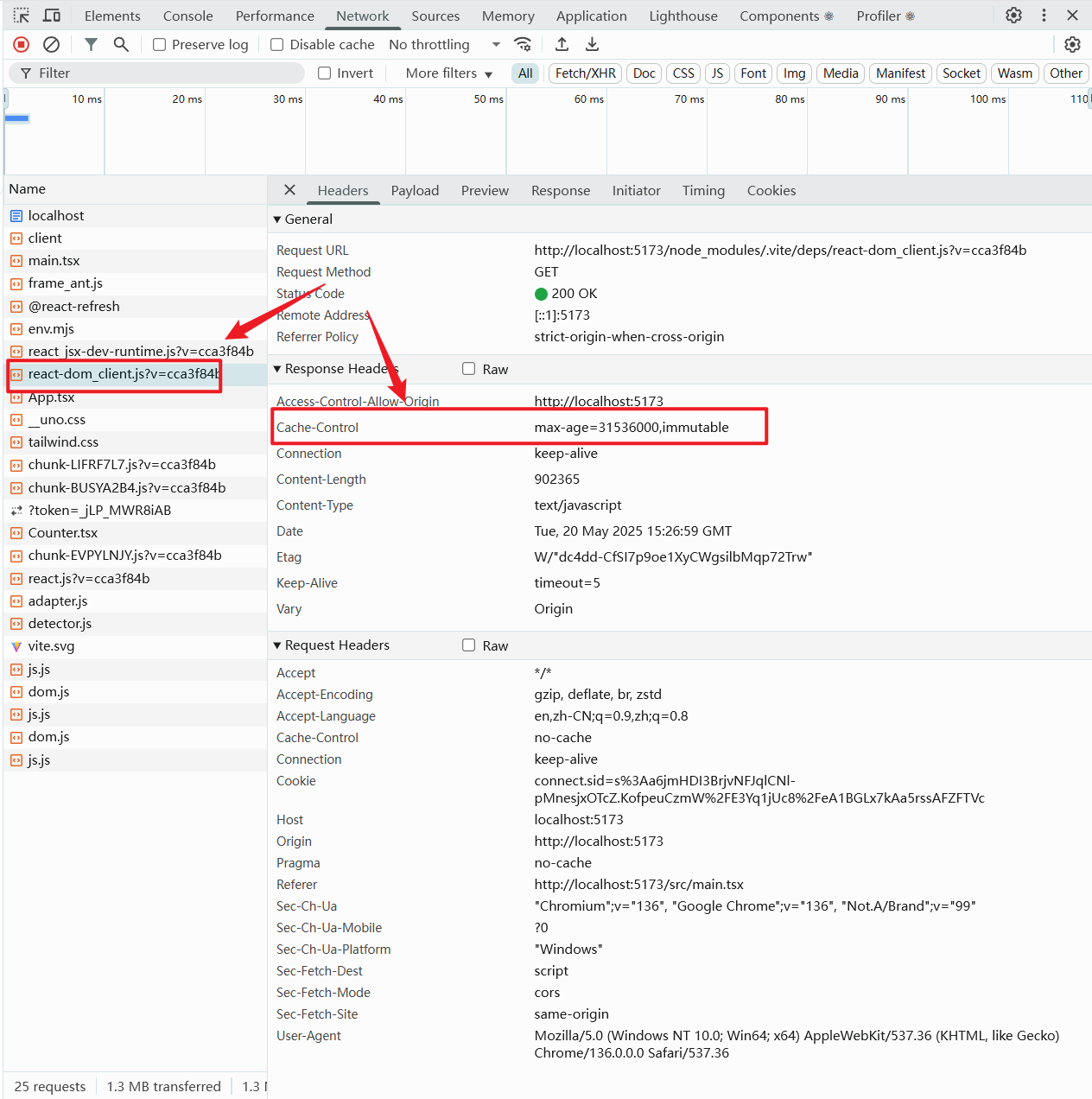This screenshot has width=1092, height=1099.
Task: Open network search magnifier
Action: 121,44
